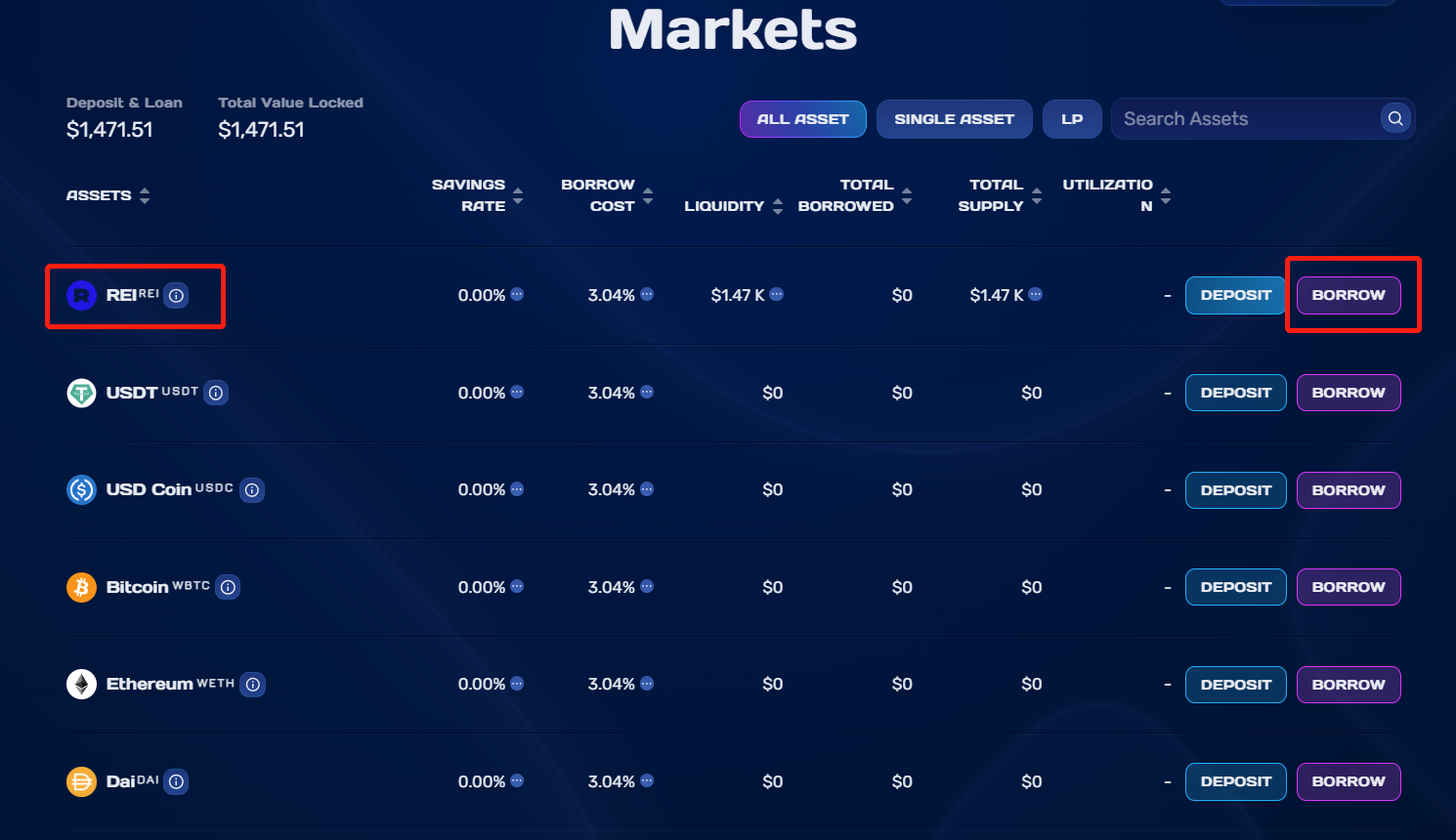Viewport: 1456px width, 840px height.
Task: Click the USDT Tether logo icon
Action: 81,393
